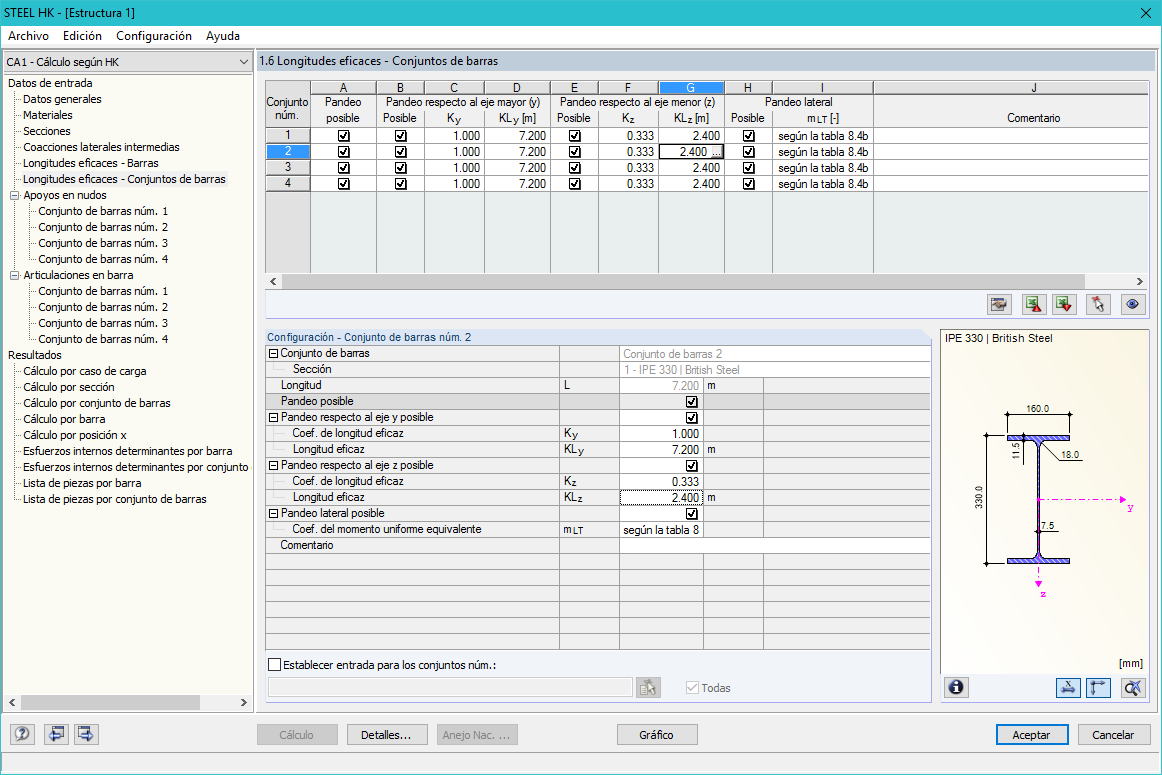Click the table scrollbar right arrow
The height and width of the screenshot is (775, 1162).
coord(1140,282)
